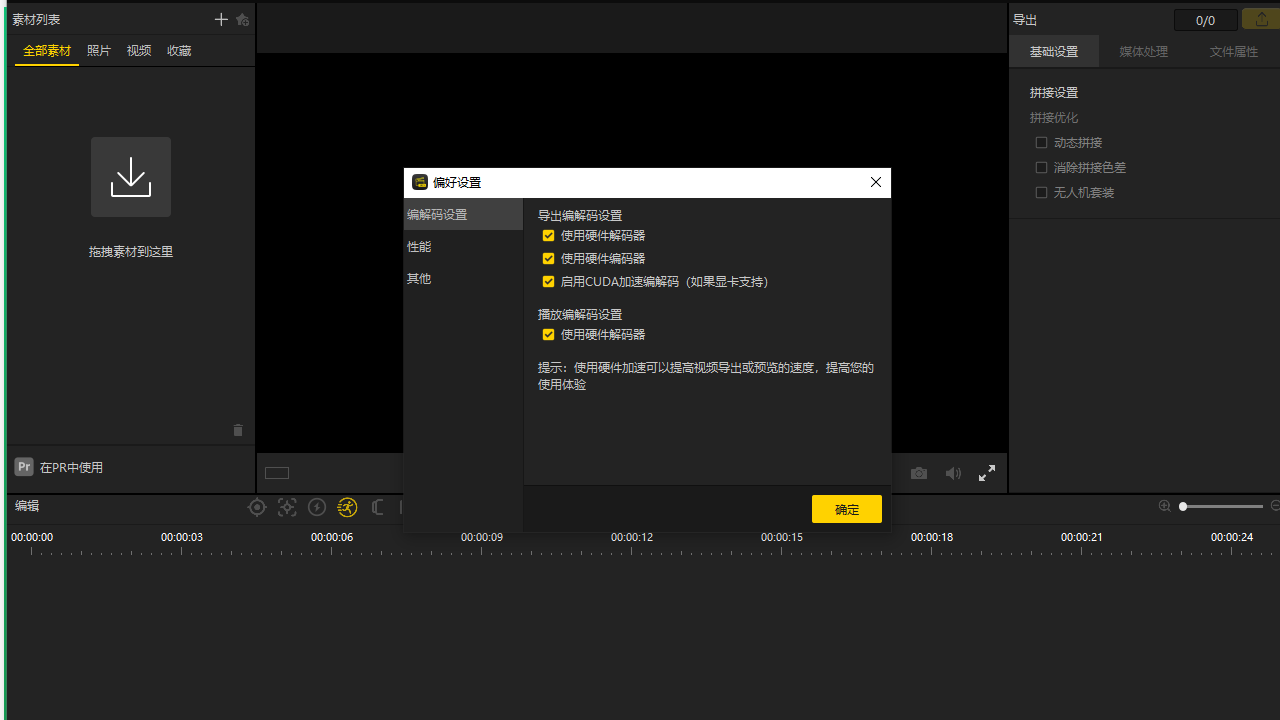The width and height of the screenshot is (1280, 720).
Task: Click the 确定 button
Action: click(x=847, y=509)
